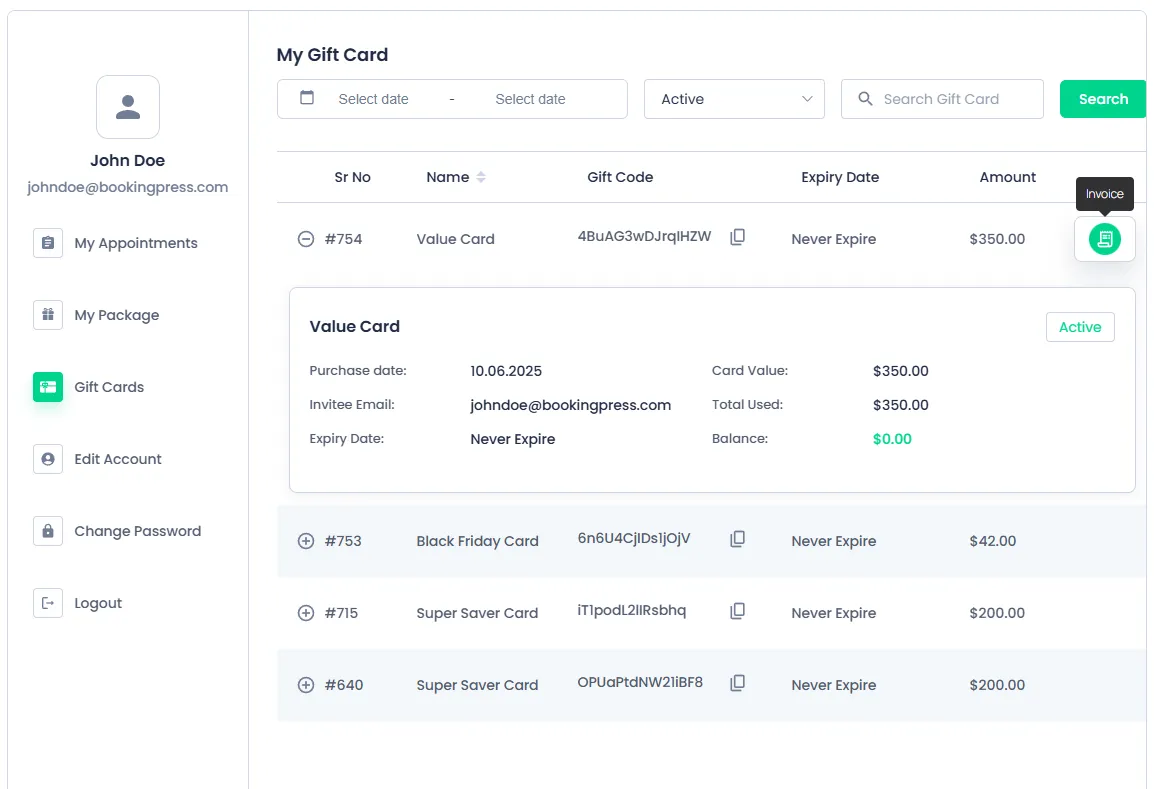
Task: Go to My Appointments
Action: click(136, 244)
